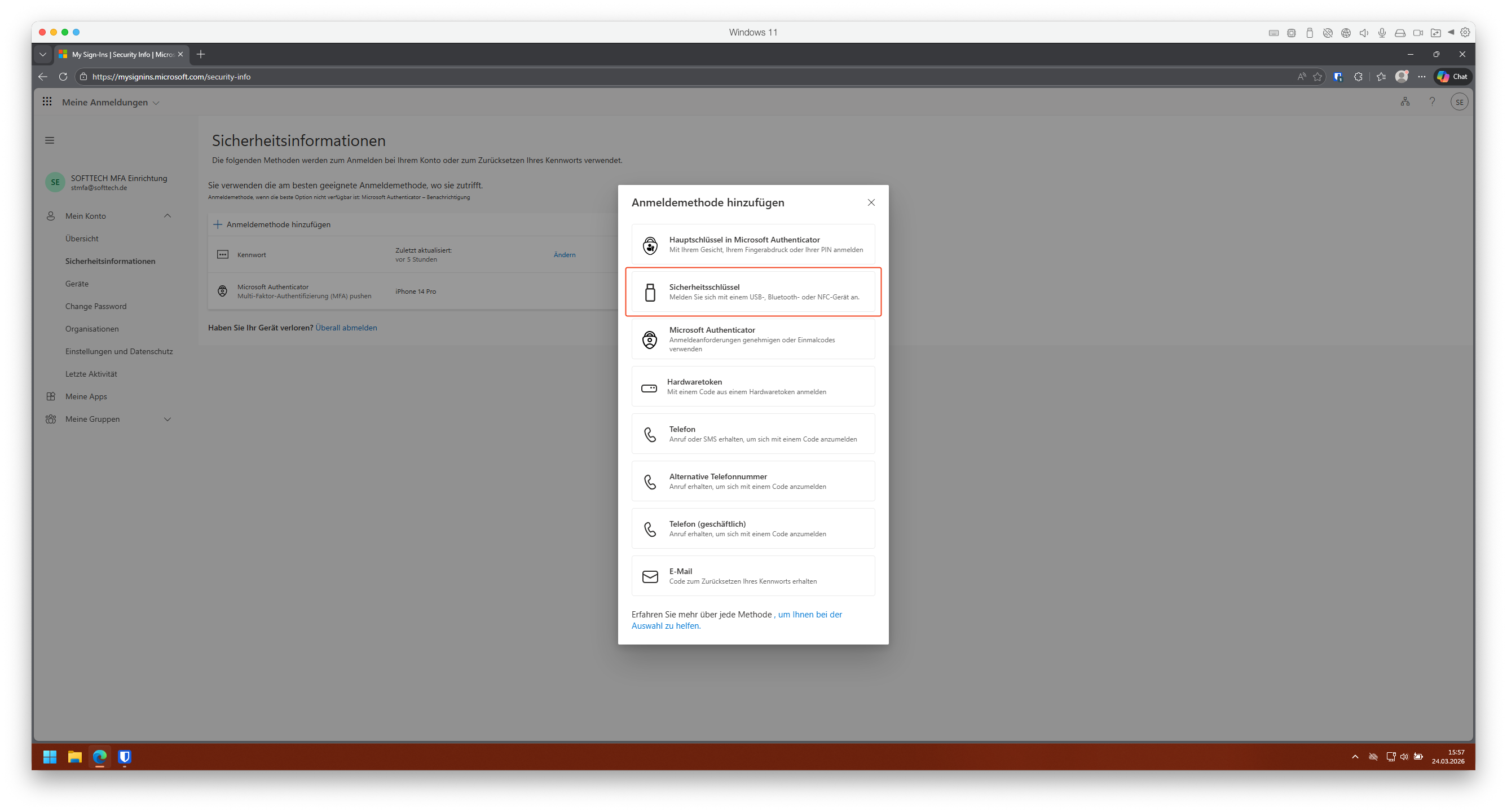Viewport: 1507px width, 812px height.
Task: Open the volume icon in system tray
Action: pyautogui.click(x=1404, y=757)
